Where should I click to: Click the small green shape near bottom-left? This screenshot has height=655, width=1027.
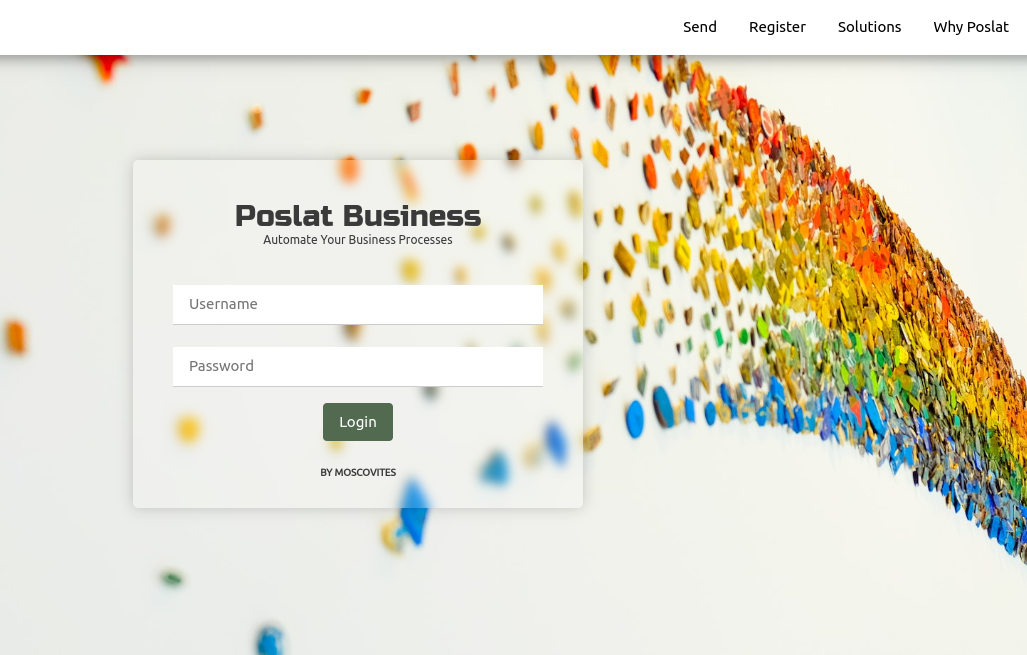[172, 578]
